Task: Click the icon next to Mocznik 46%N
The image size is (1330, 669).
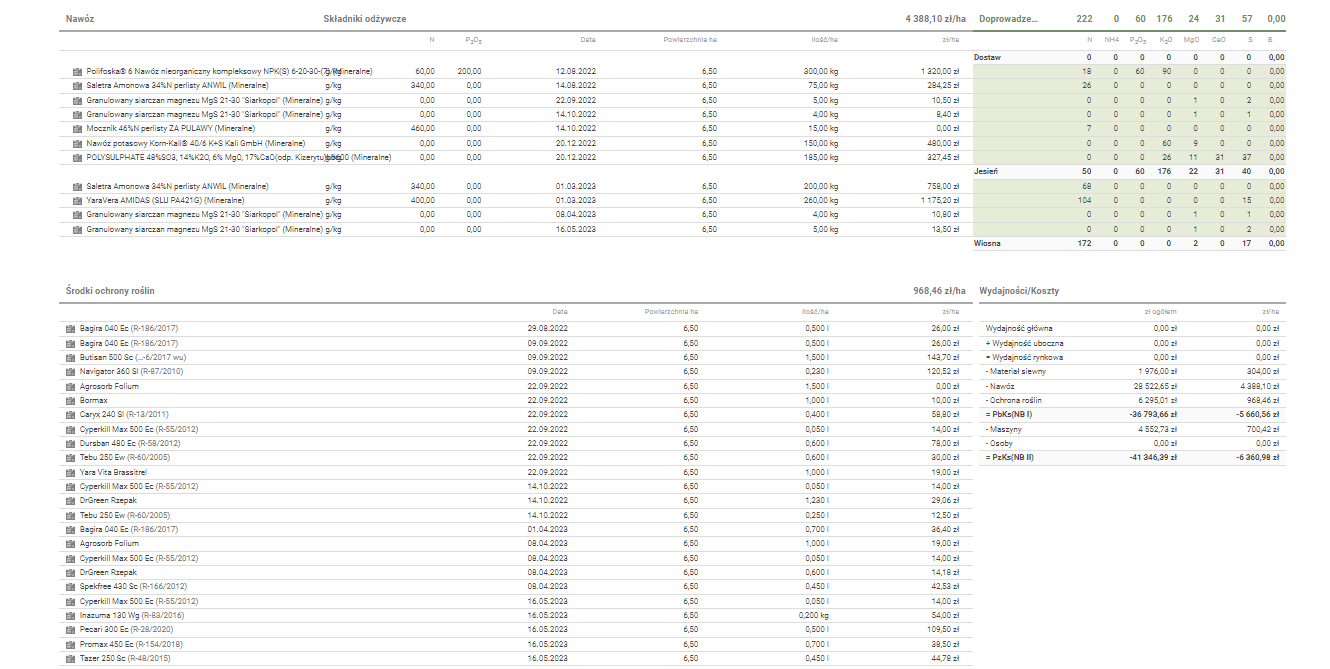Action: 77,129
